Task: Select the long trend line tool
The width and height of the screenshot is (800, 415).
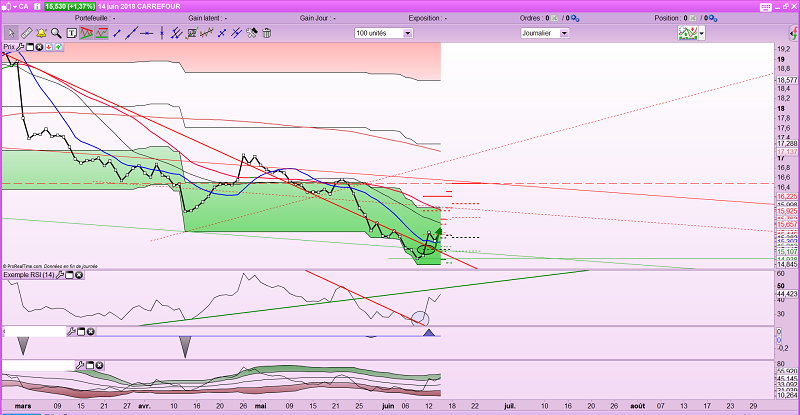Action: [x=132, y=33]
